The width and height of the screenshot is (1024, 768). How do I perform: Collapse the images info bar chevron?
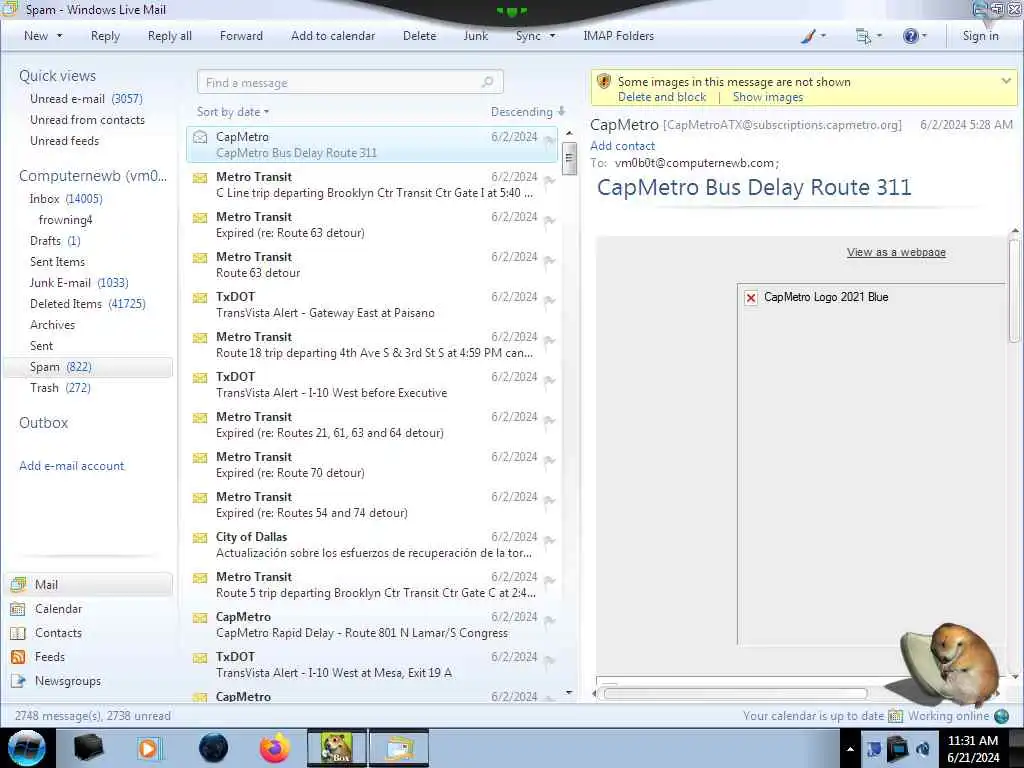point(1006,81)
